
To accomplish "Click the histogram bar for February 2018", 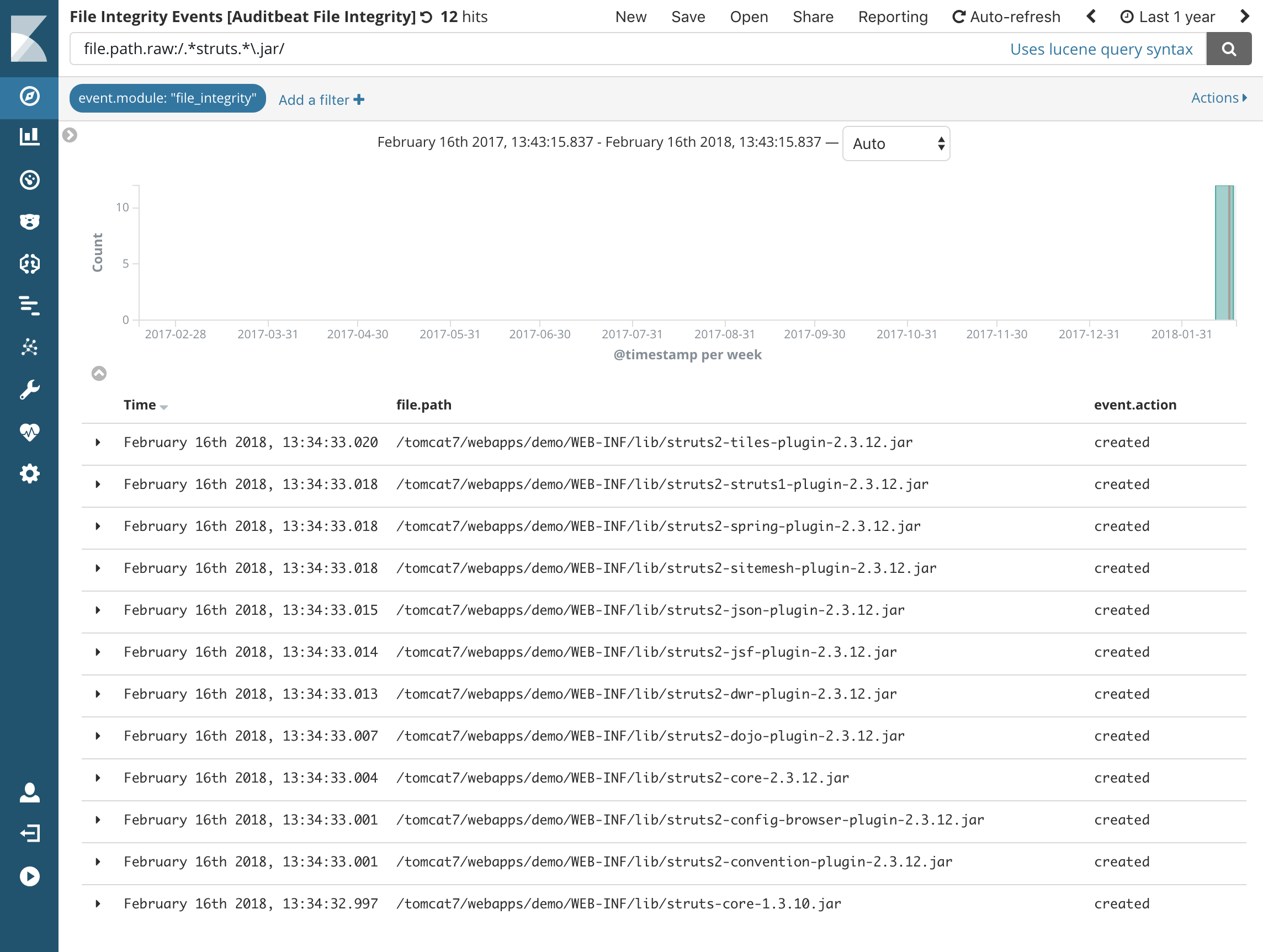I will pyautogui.click(x=1223, y=252).
